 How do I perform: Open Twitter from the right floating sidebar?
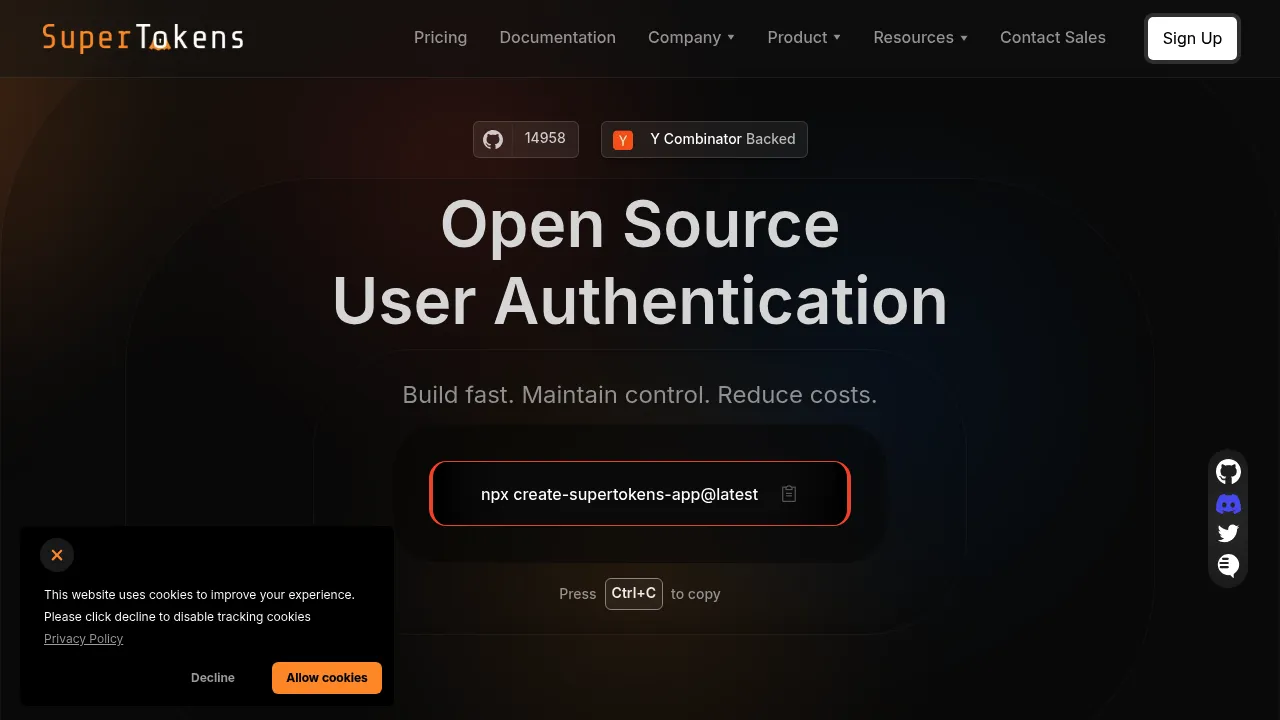[x=1228, y=534]
